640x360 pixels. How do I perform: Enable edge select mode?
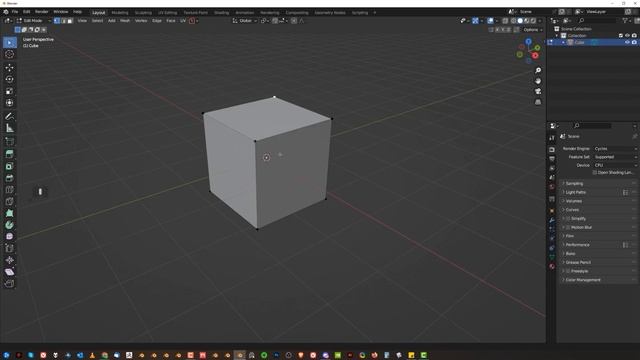[x=63, y=21]
